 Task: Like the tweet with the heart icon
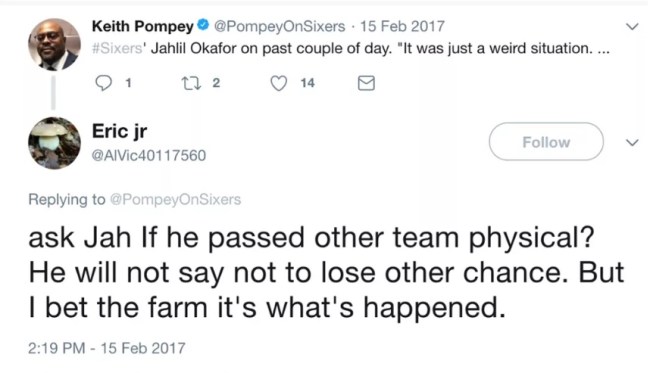tap(279, 83)
